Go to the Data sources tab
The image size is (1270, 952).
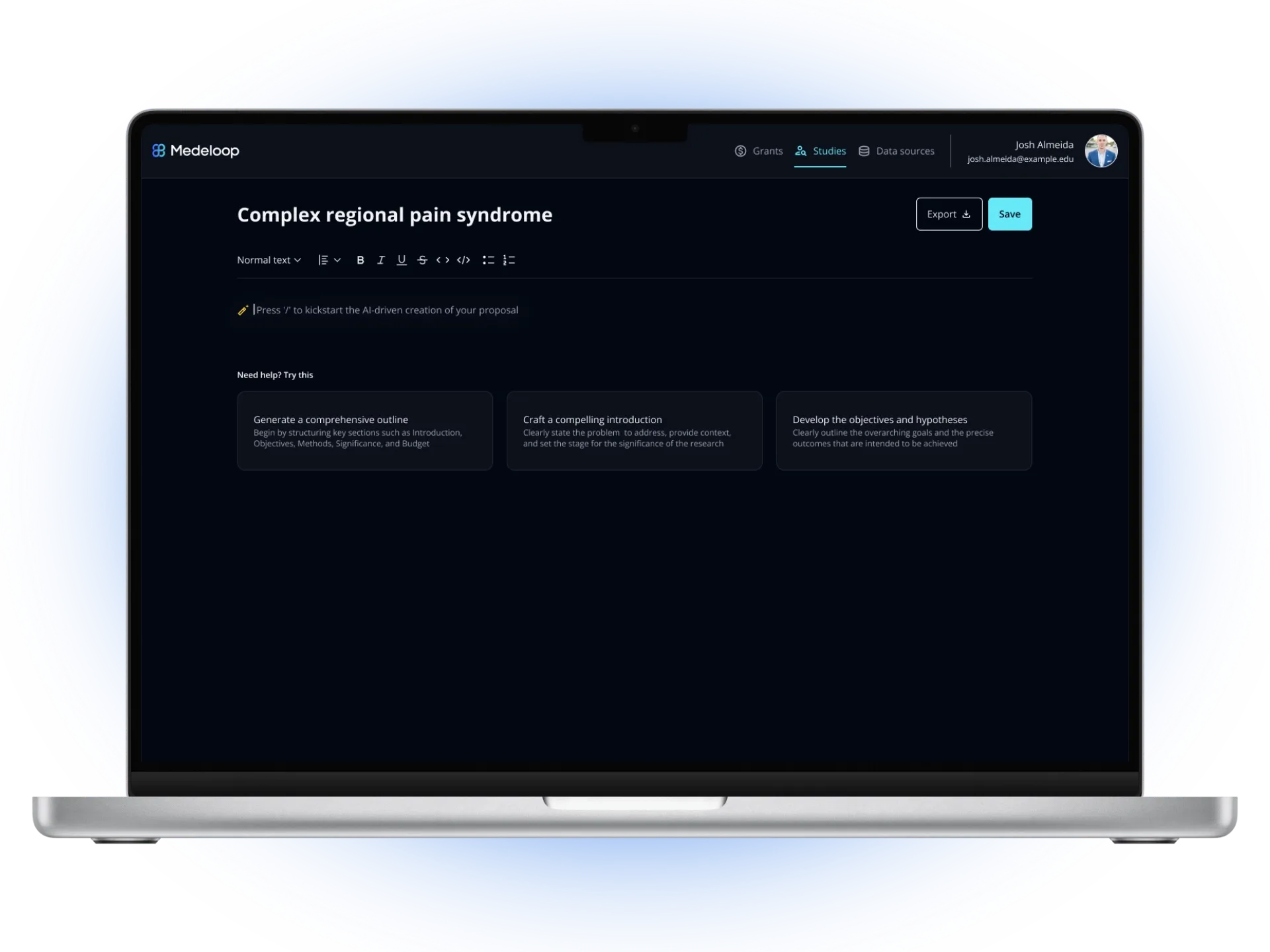897,151
